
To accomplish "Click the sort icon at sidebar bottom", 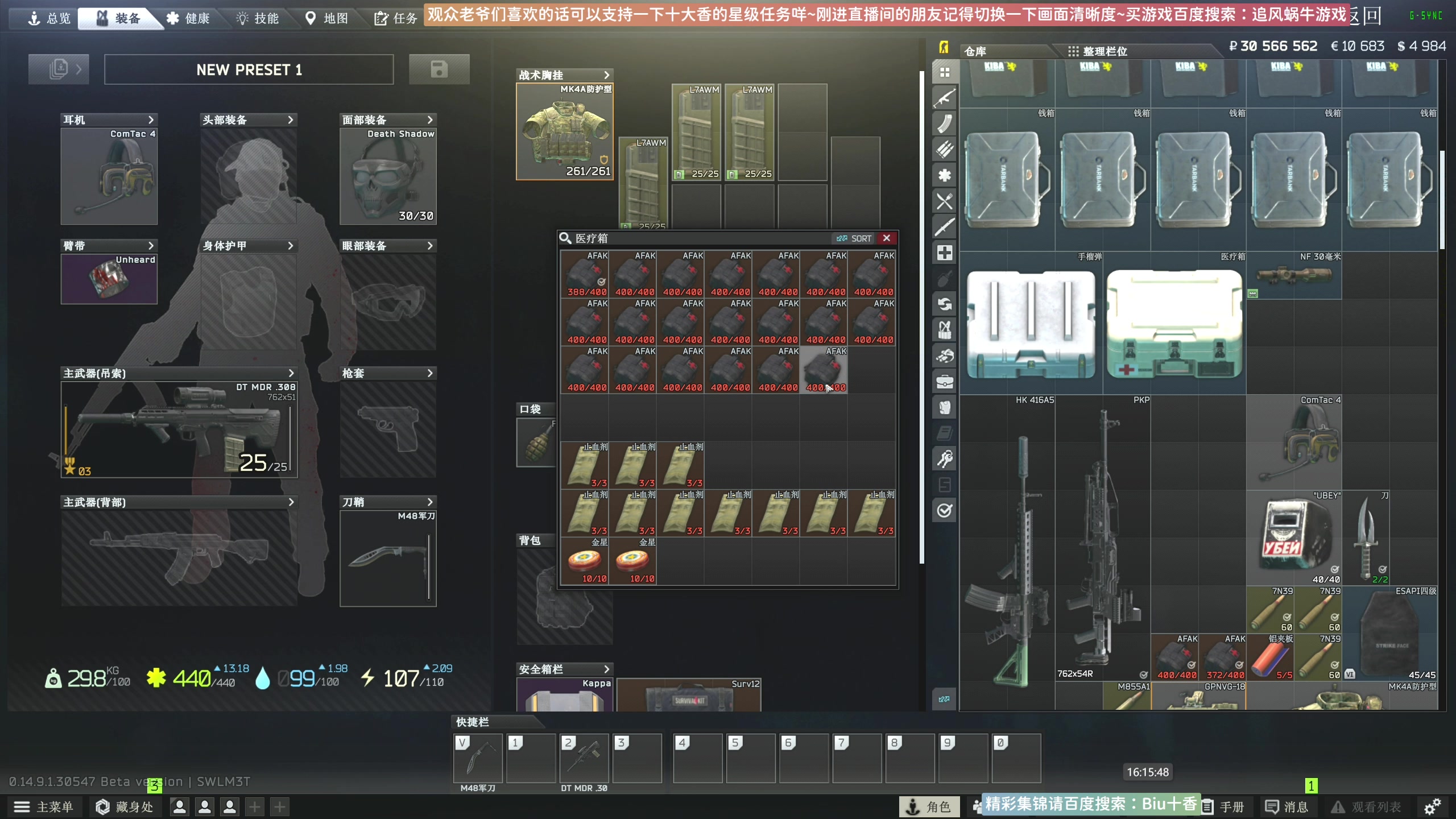I will [944, 699].
